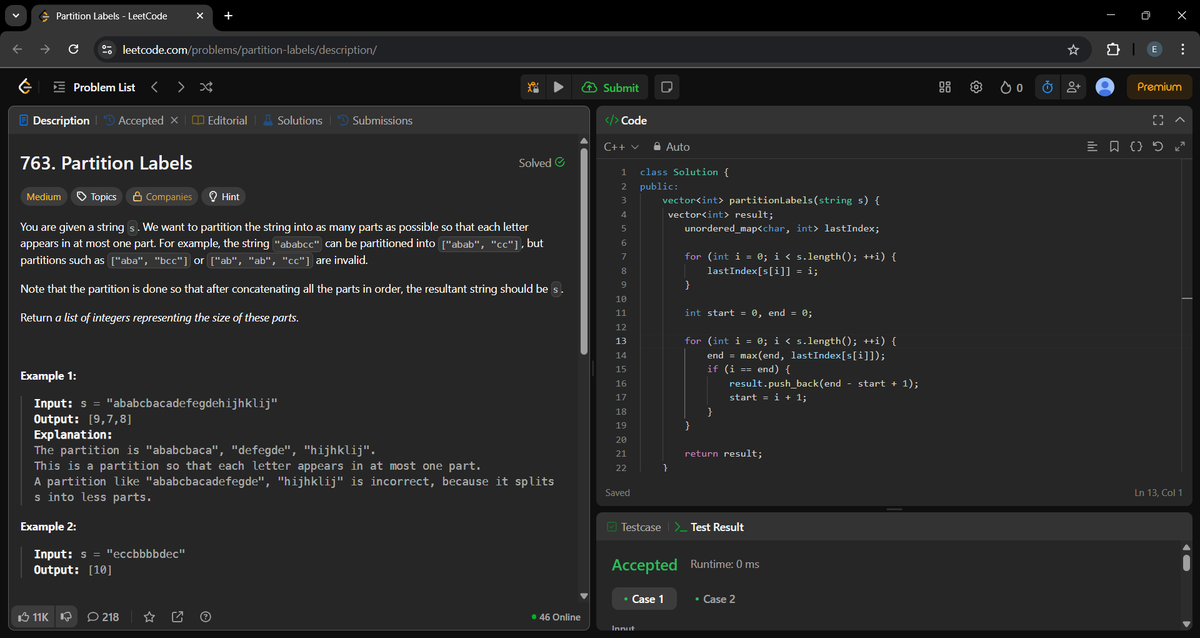The width and height of the screenshot is (1200, 638).
Task: Select the Case 1 result
Action: click(644, 599)
